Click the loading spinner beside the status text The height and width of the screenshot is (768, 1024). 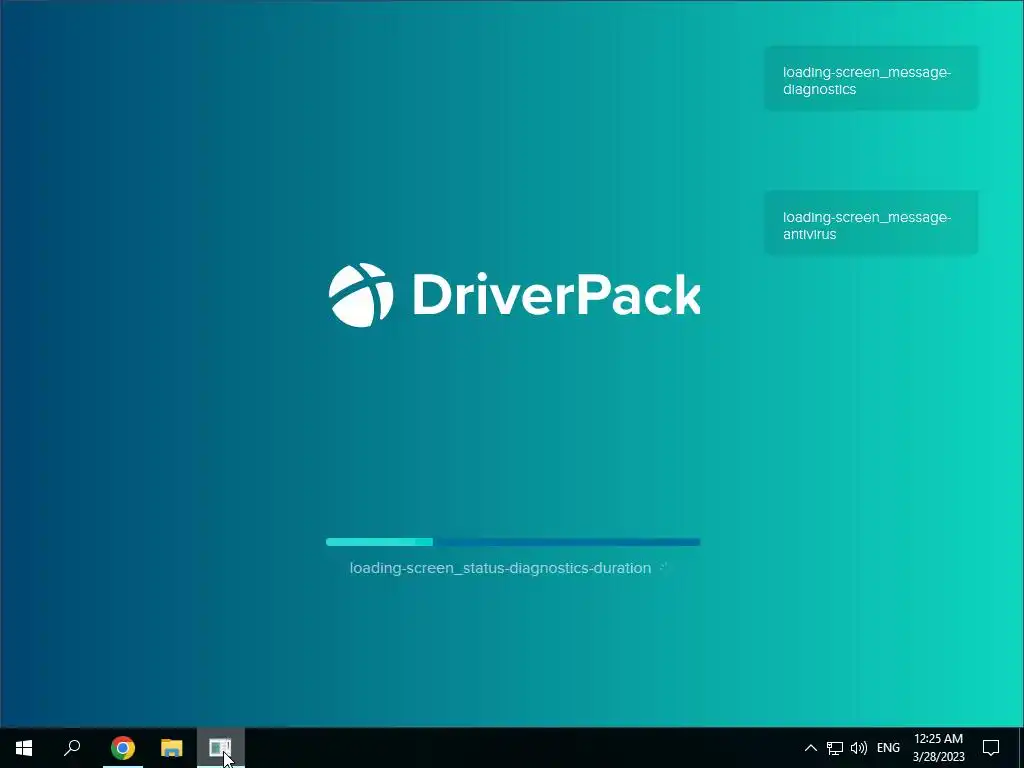[x=664, y=568]
